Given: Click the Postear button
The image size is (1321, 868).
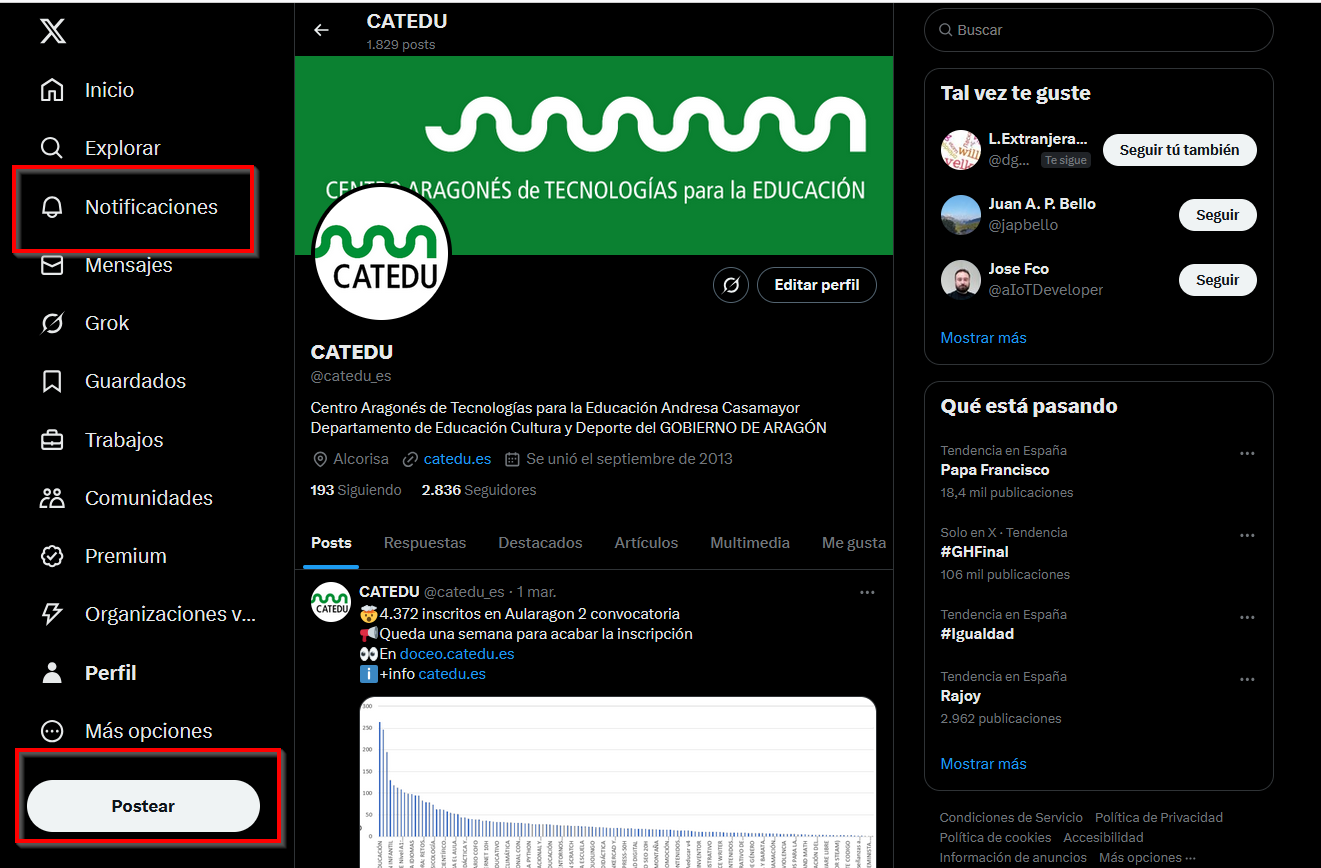Looking at the screenshot, I should [x=143, y=806].
